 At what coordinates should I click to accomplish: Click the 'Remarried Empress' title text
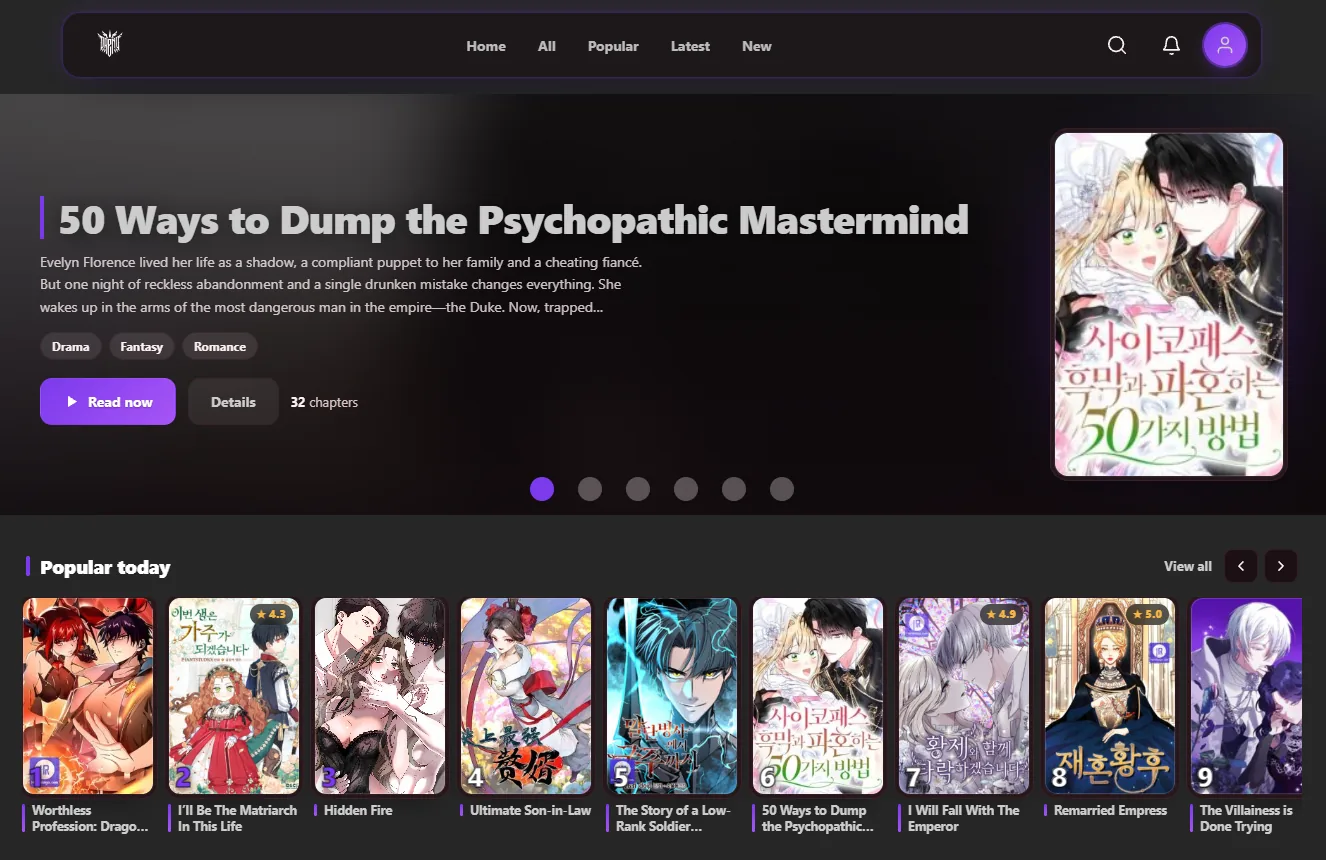1110,810
